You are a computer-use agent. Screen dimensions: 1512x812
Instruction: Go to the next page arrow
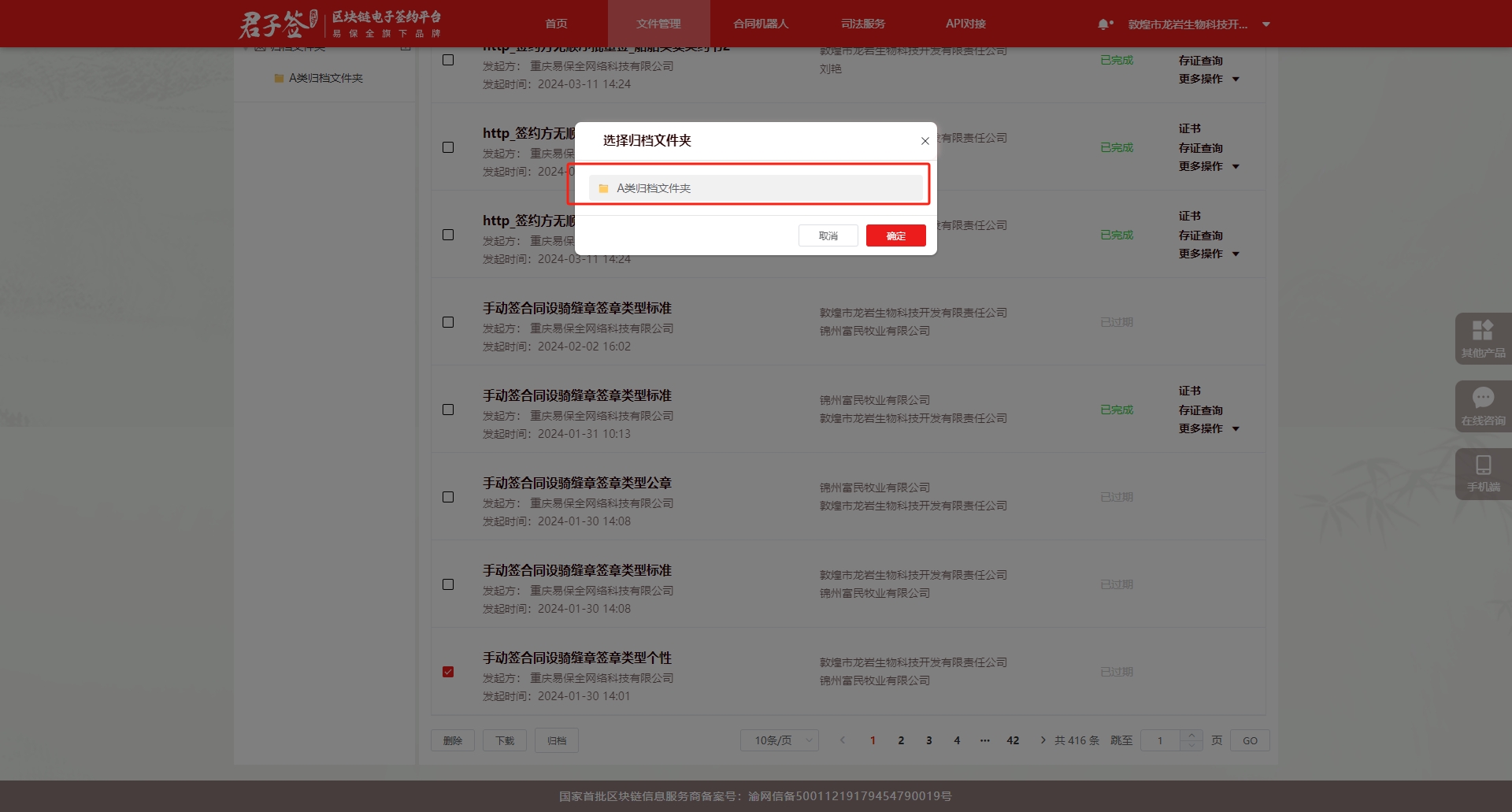1043,740
